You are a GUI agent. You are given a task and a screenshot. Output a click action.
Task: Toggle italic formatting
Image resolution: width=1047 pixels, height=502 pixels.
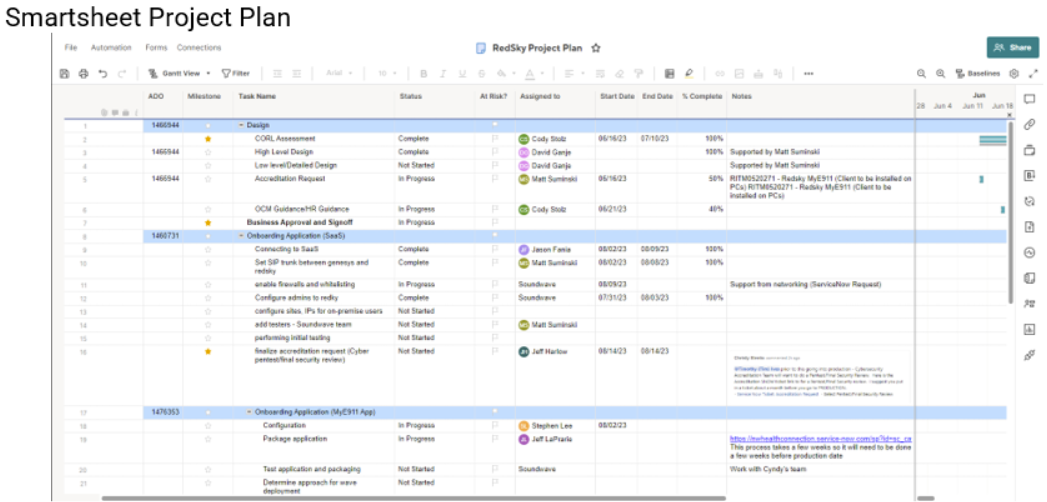pos(443,73)
